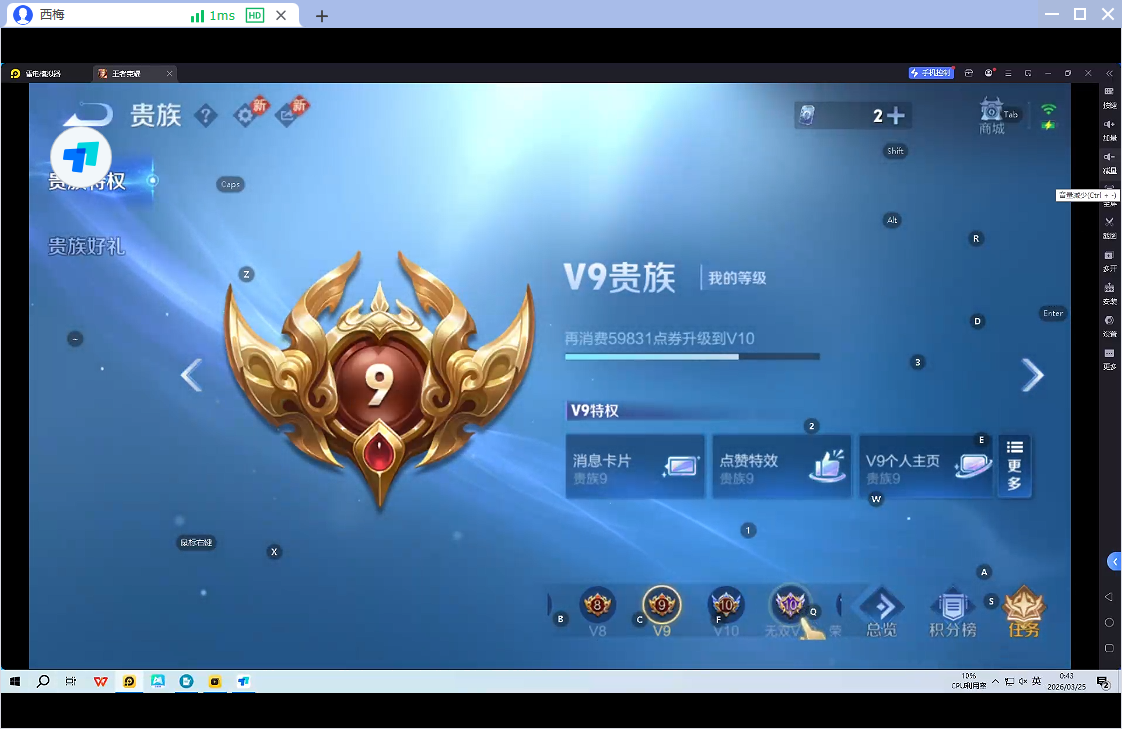Click the V10 upgrade progress bar
The width and height of the screenshot is (1122, 729).
pyautogui.click(x=691, y=356)
